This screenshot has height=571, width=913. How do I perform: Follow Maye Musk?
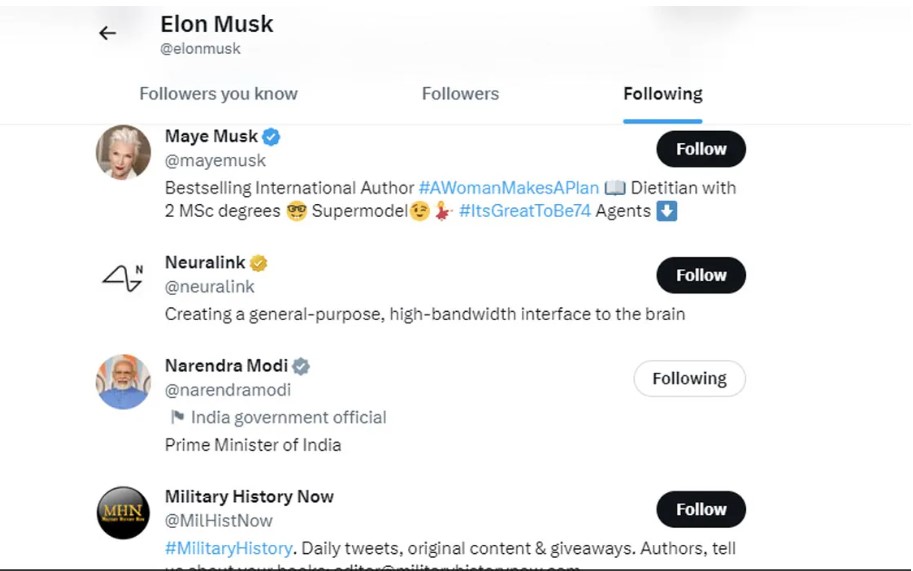[x=700, y=149]
